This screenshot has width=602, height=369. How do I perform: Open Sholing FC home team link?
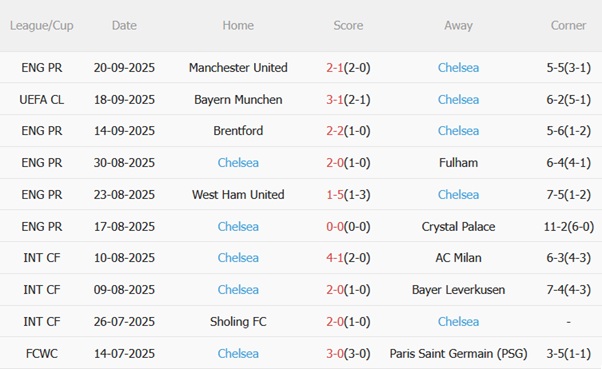[238, 321]
